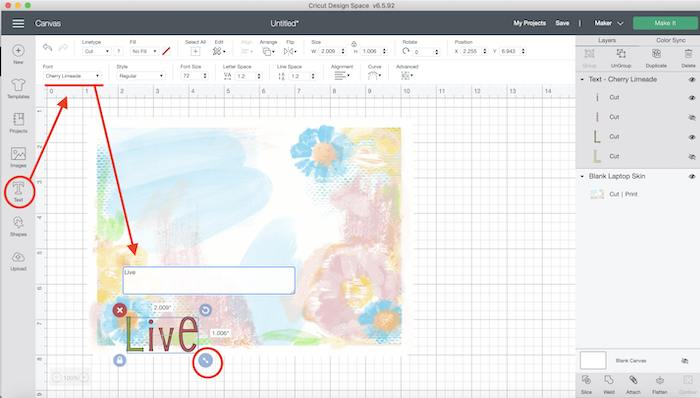Open the Fill dropdown

coord(144,51)
